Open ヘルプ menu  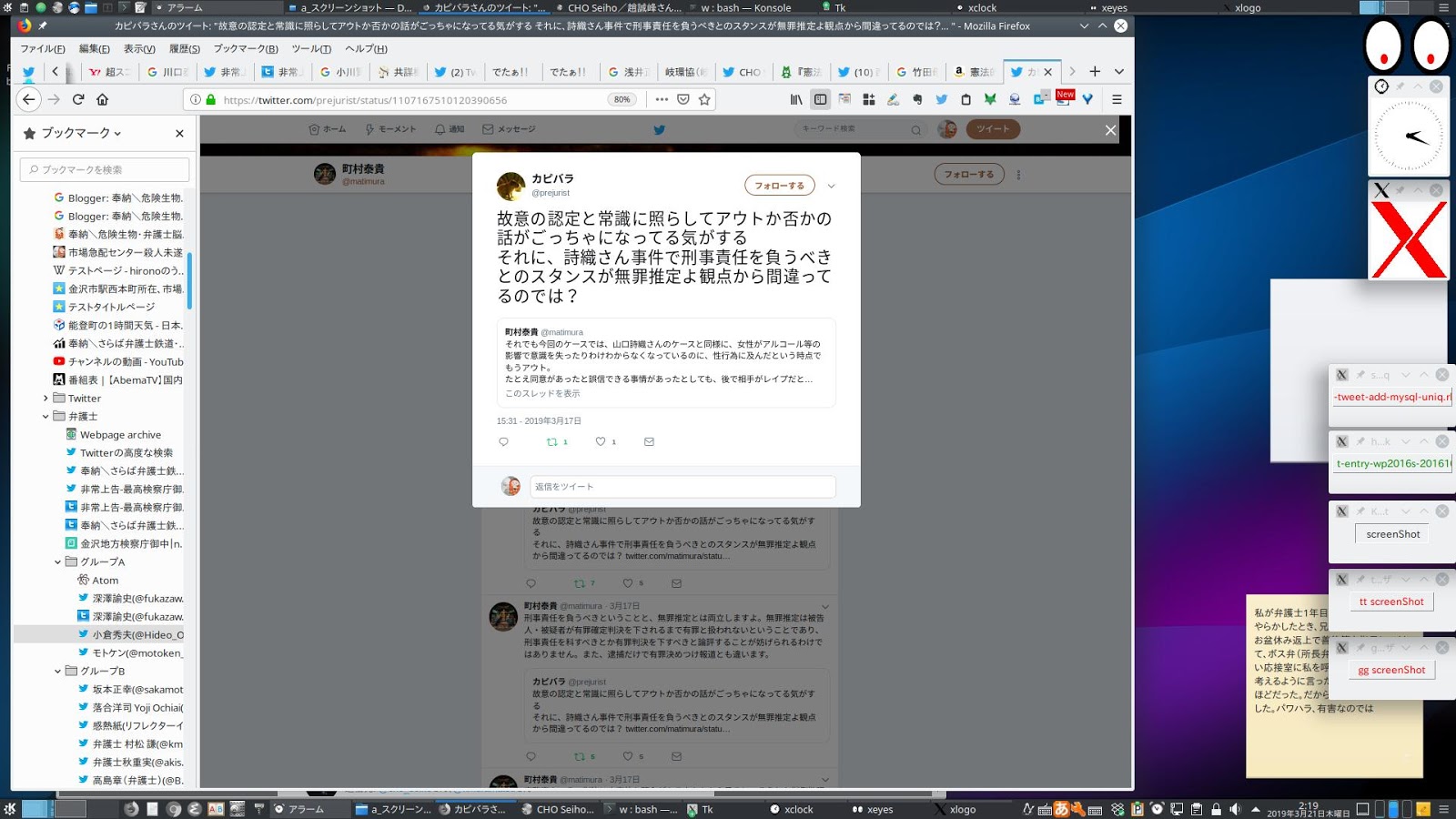(x=366, y=48)
